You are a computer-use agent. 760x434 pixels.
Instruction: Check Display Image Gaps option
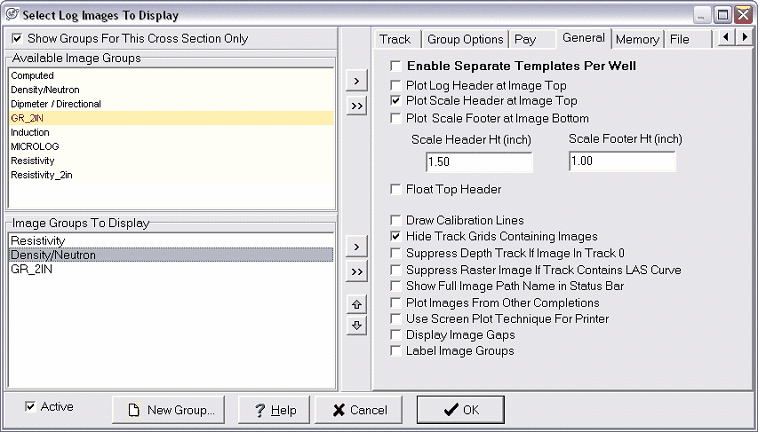(x=396, y=335)
